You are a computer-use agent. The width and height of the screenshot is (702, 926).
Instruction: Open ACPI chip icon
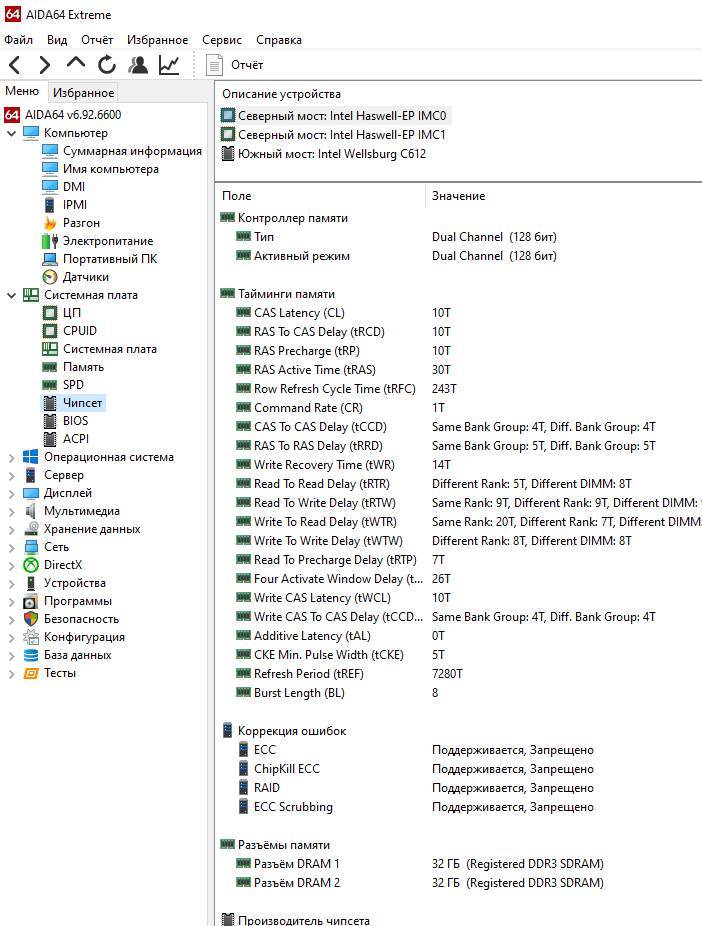(x=50, y=439)
